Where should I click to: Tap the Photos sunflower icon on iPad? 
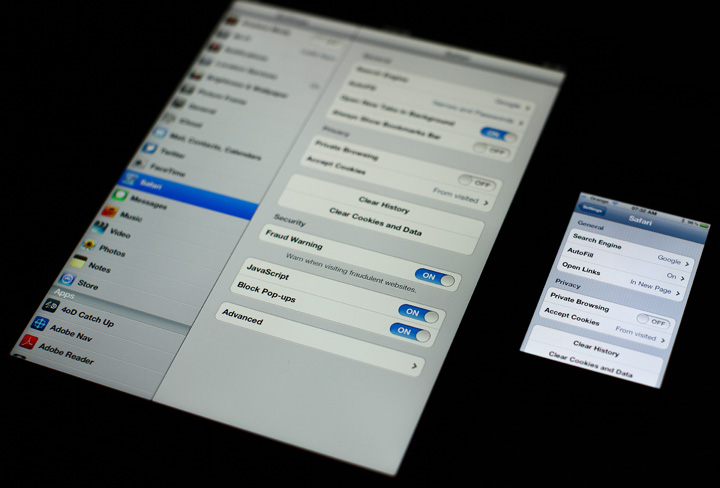coord(89,245)
